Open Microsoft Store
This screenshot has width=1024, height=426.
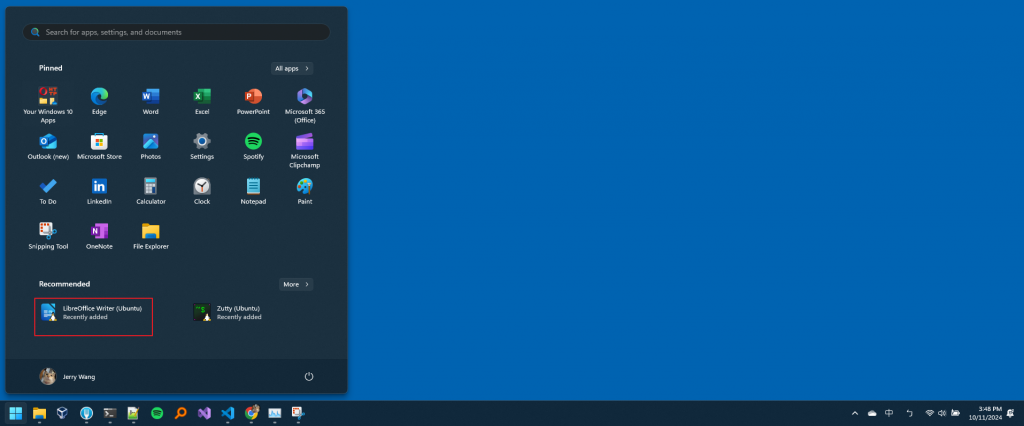click(99, 146)
